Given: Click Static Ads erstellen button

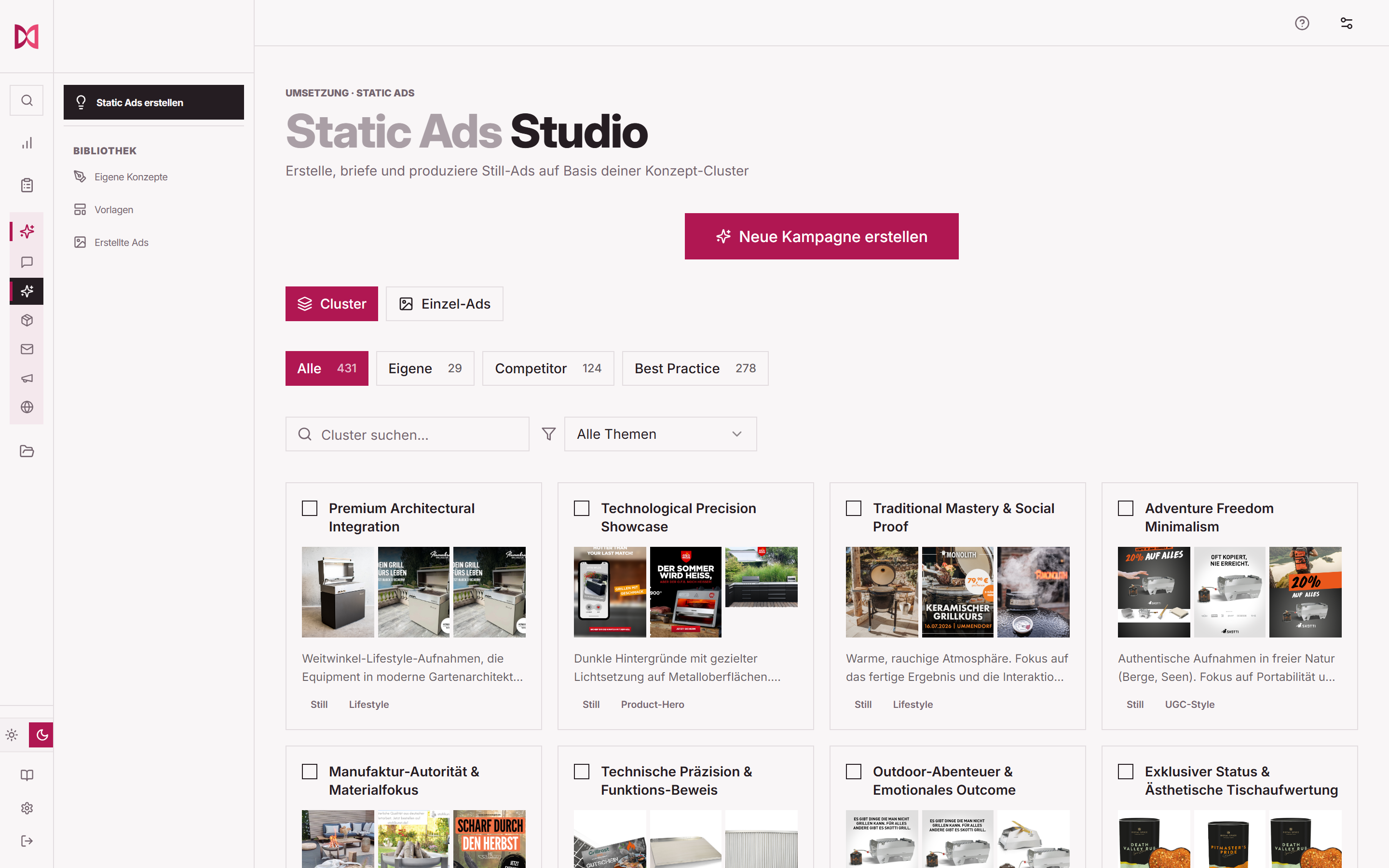Looking at the screenshot, I should point(154,102).
